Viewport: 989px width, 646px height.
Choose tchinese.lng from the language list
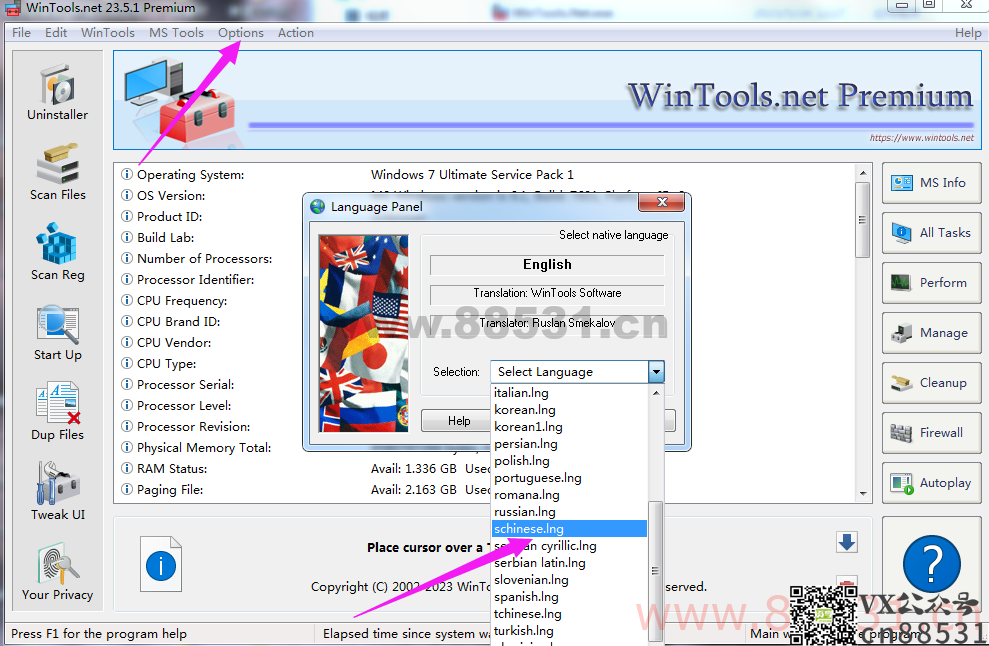pos(570,614)
